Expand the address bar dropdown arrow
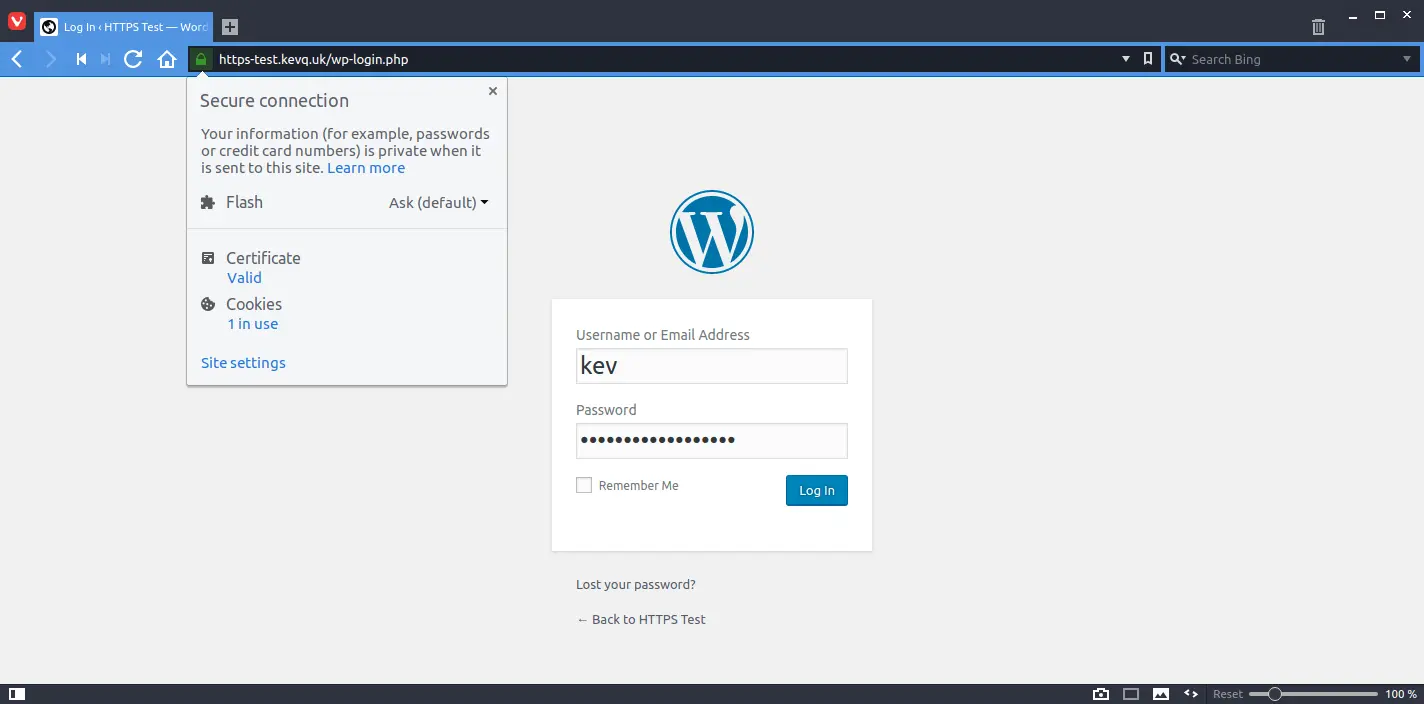 [1125, 59]
